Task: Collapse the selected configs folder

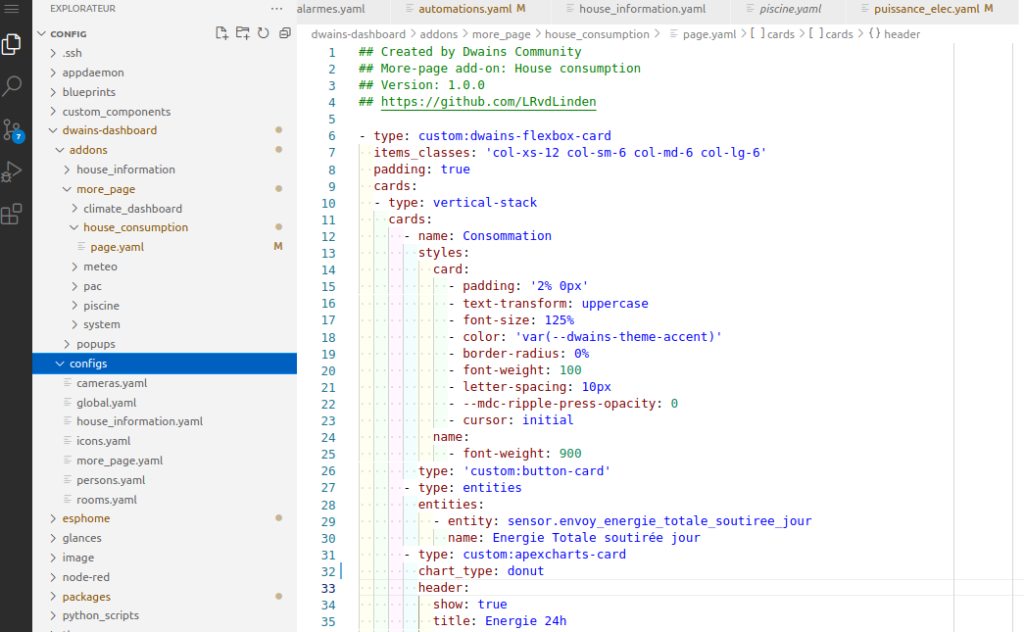Action: (165, 364)
